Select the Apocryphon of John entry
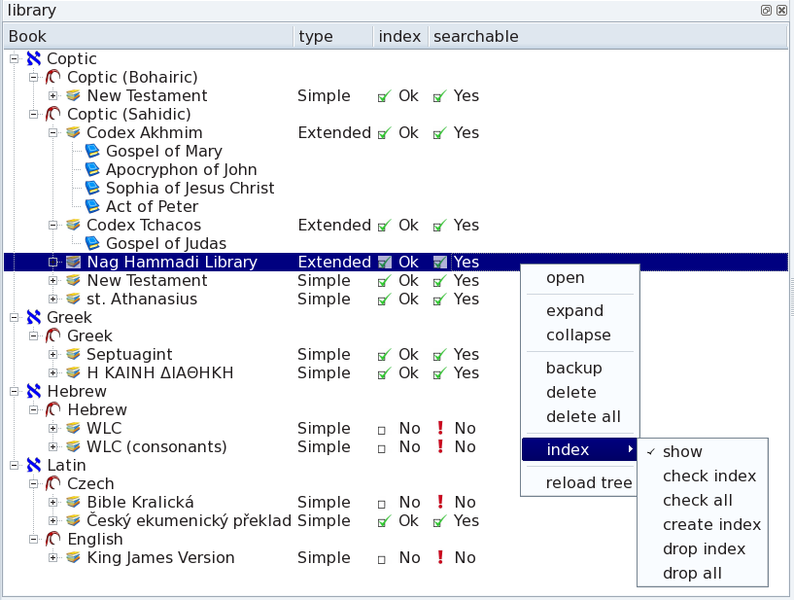The image size is (794, 600). 181,170
